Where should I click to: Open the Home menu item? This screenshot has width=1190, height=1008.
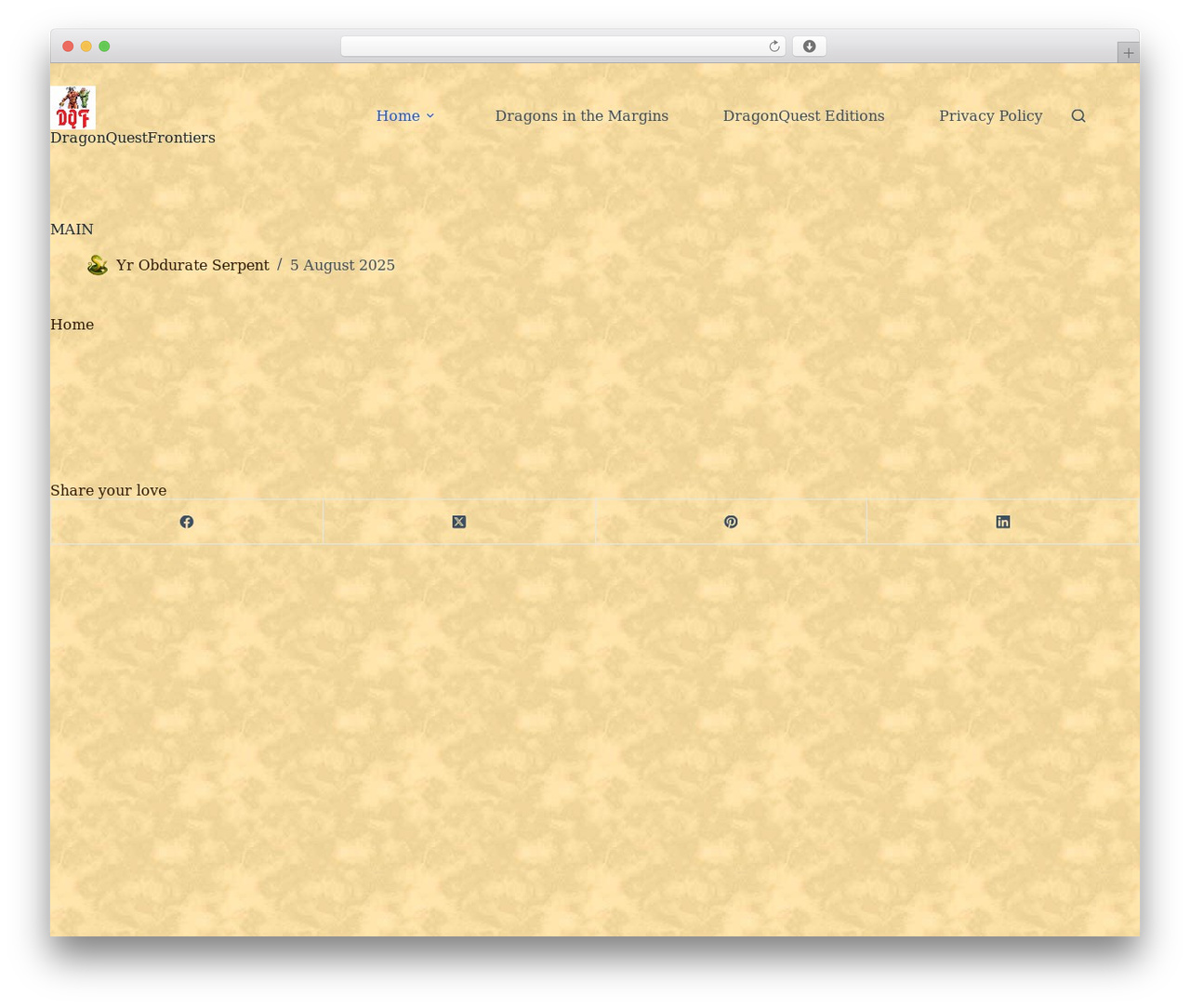(x=398, y=115)
